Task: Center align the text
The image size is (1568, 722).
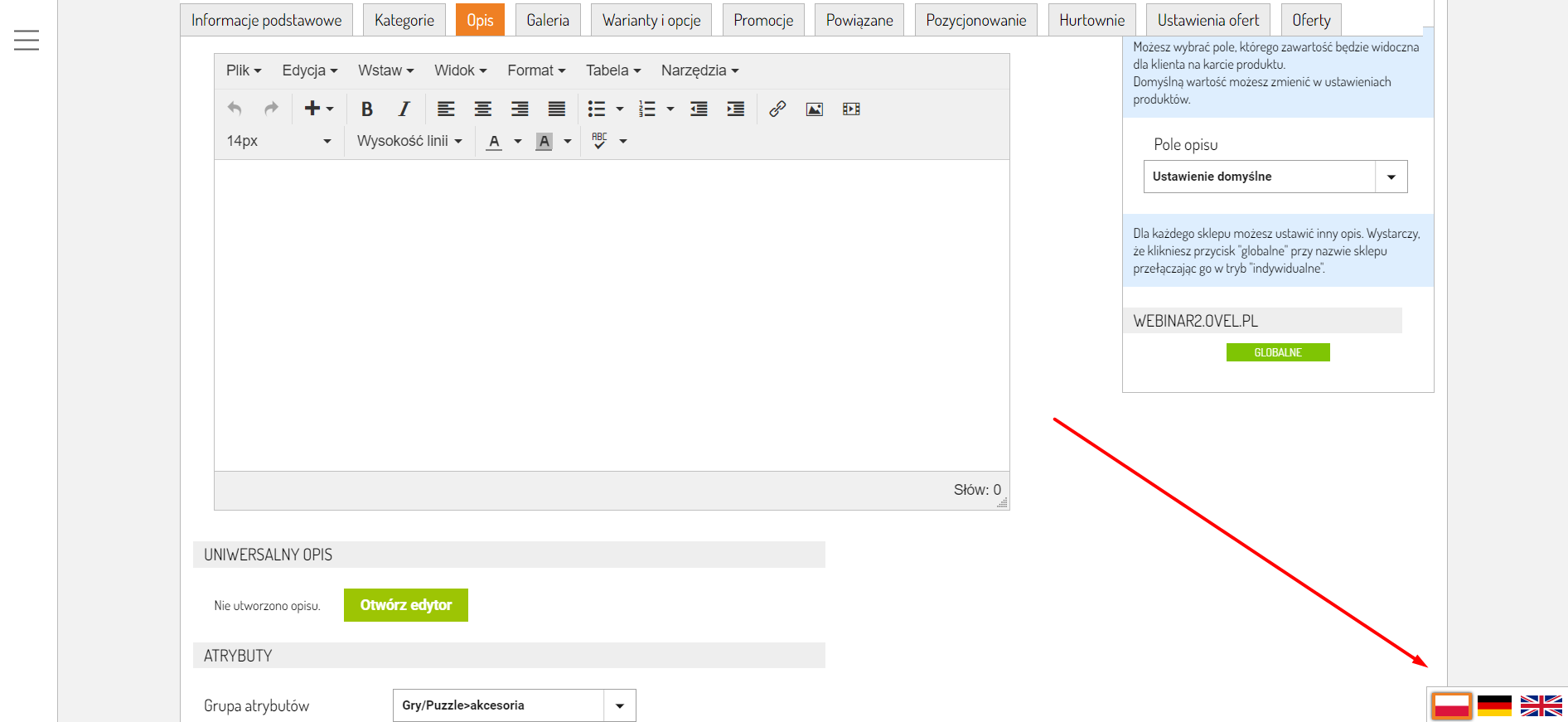Action: point(483,109)
